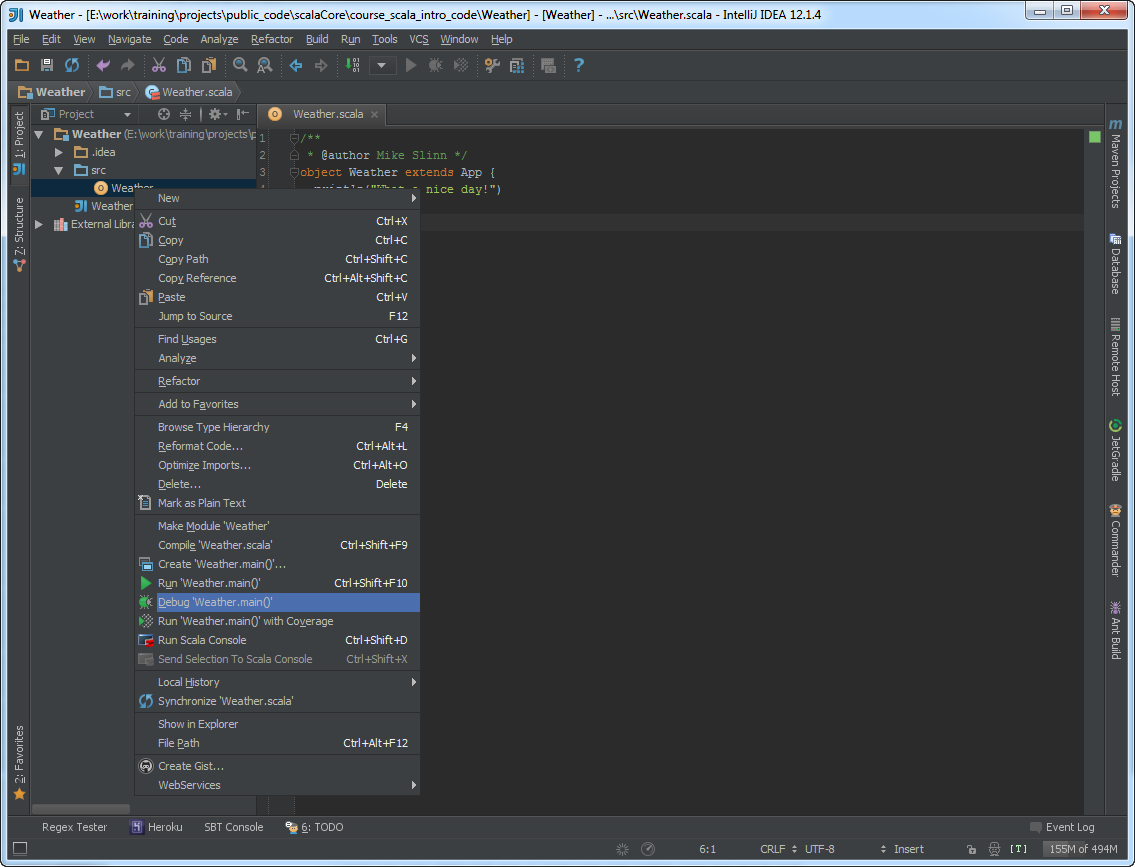Select Create Gist... menu entry
Image resolution: width=1135 pixels, height=867 pixels.
[277, 766]
